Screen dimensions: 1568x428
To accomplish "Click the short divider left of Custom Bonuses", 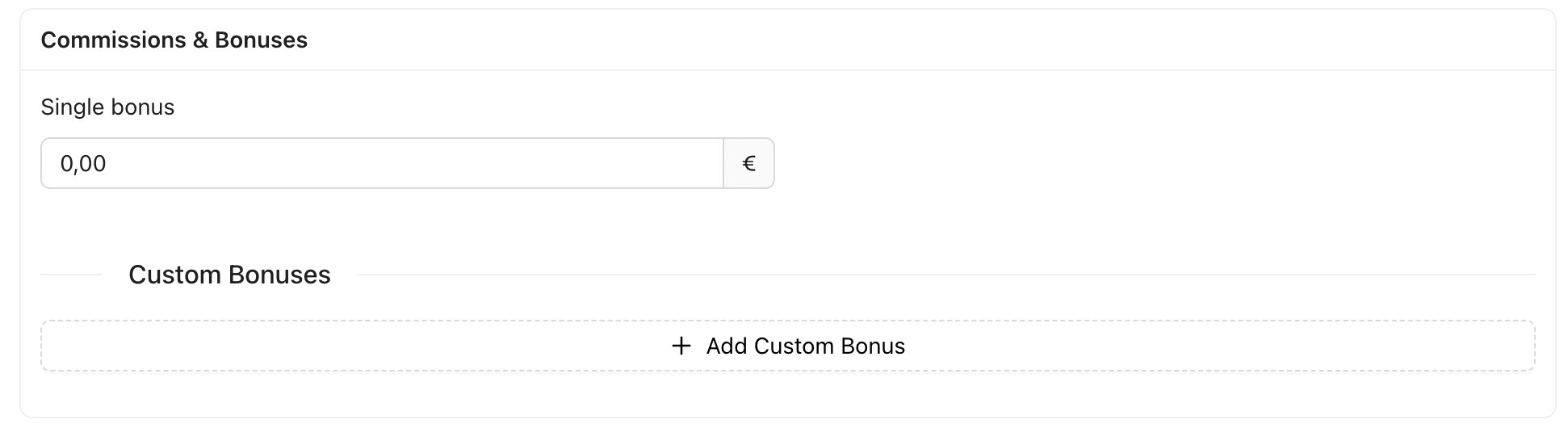I will 72,275.
